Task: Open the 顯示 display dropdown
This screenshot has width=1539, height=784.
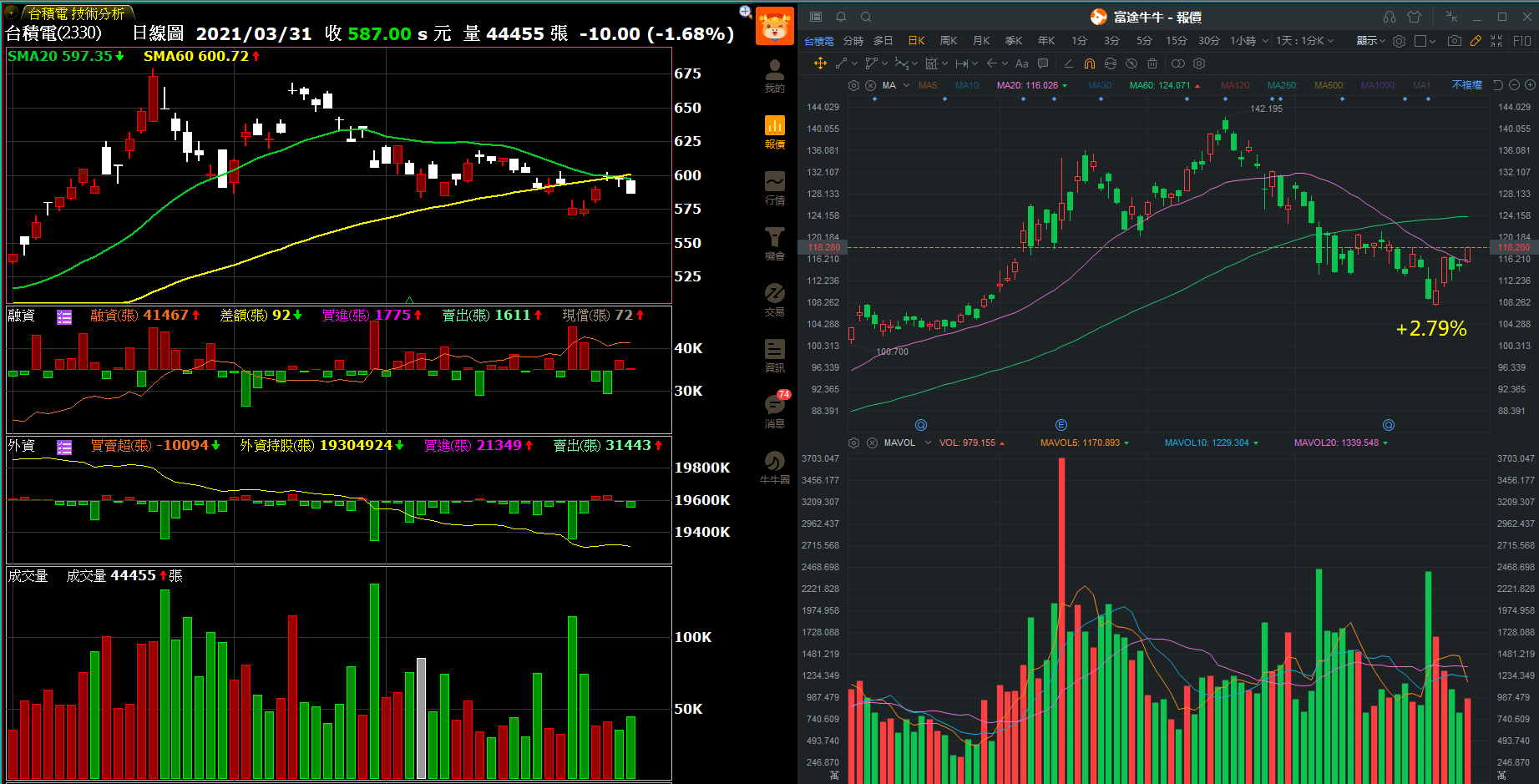Action: click(1370, 41)
